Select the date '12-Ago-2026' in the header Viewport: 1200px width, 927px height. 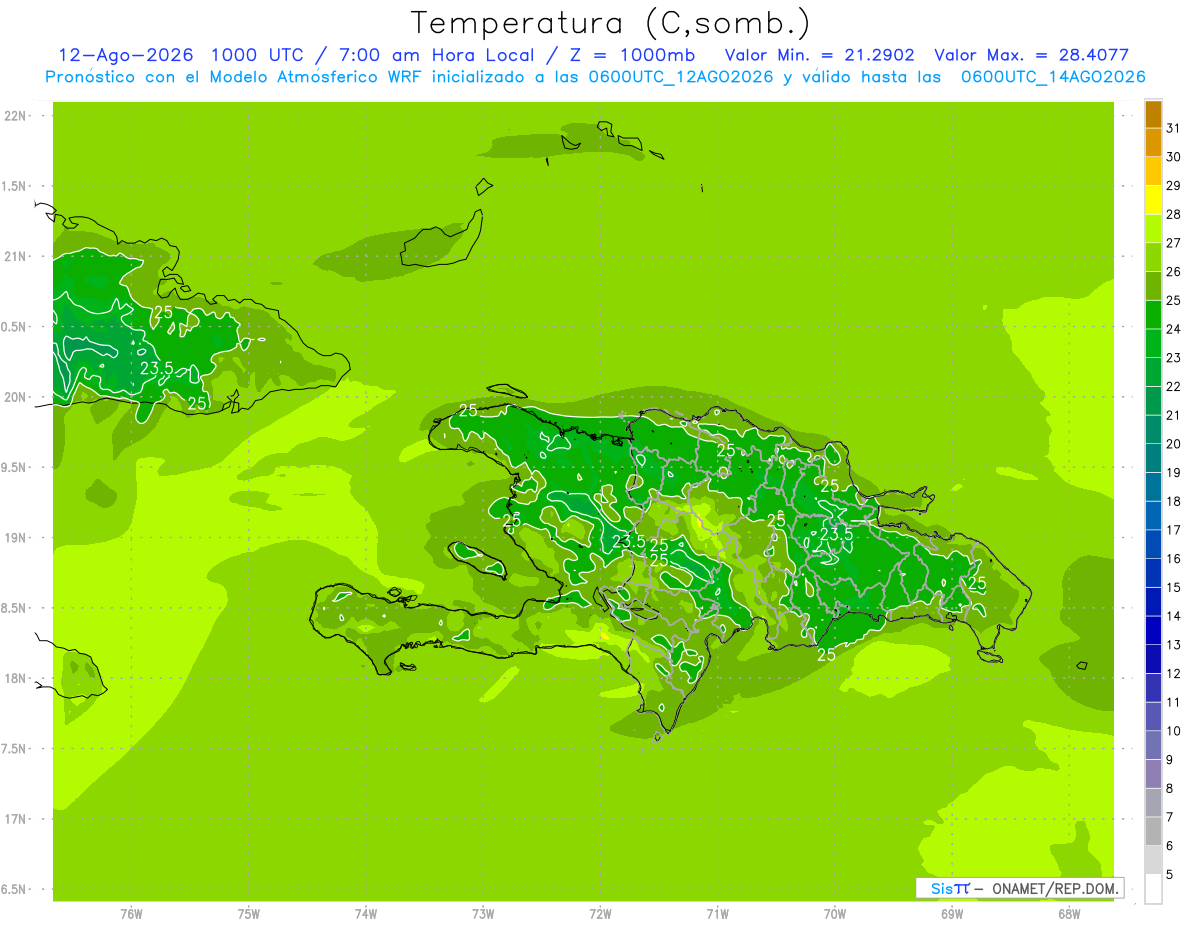125,55
